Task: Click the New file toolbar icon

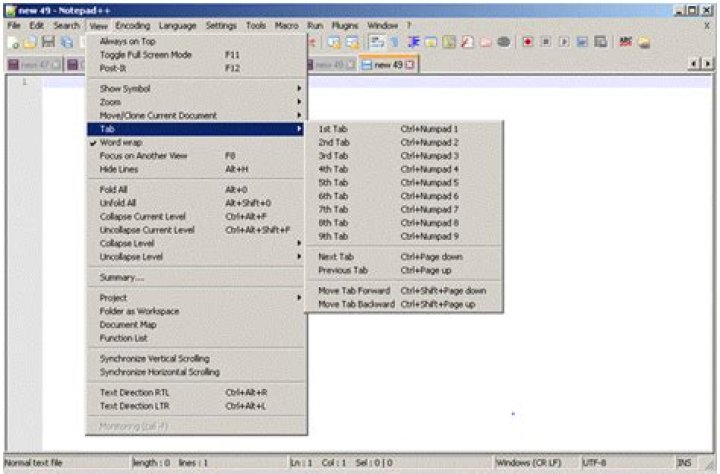Action: point(13,43)
